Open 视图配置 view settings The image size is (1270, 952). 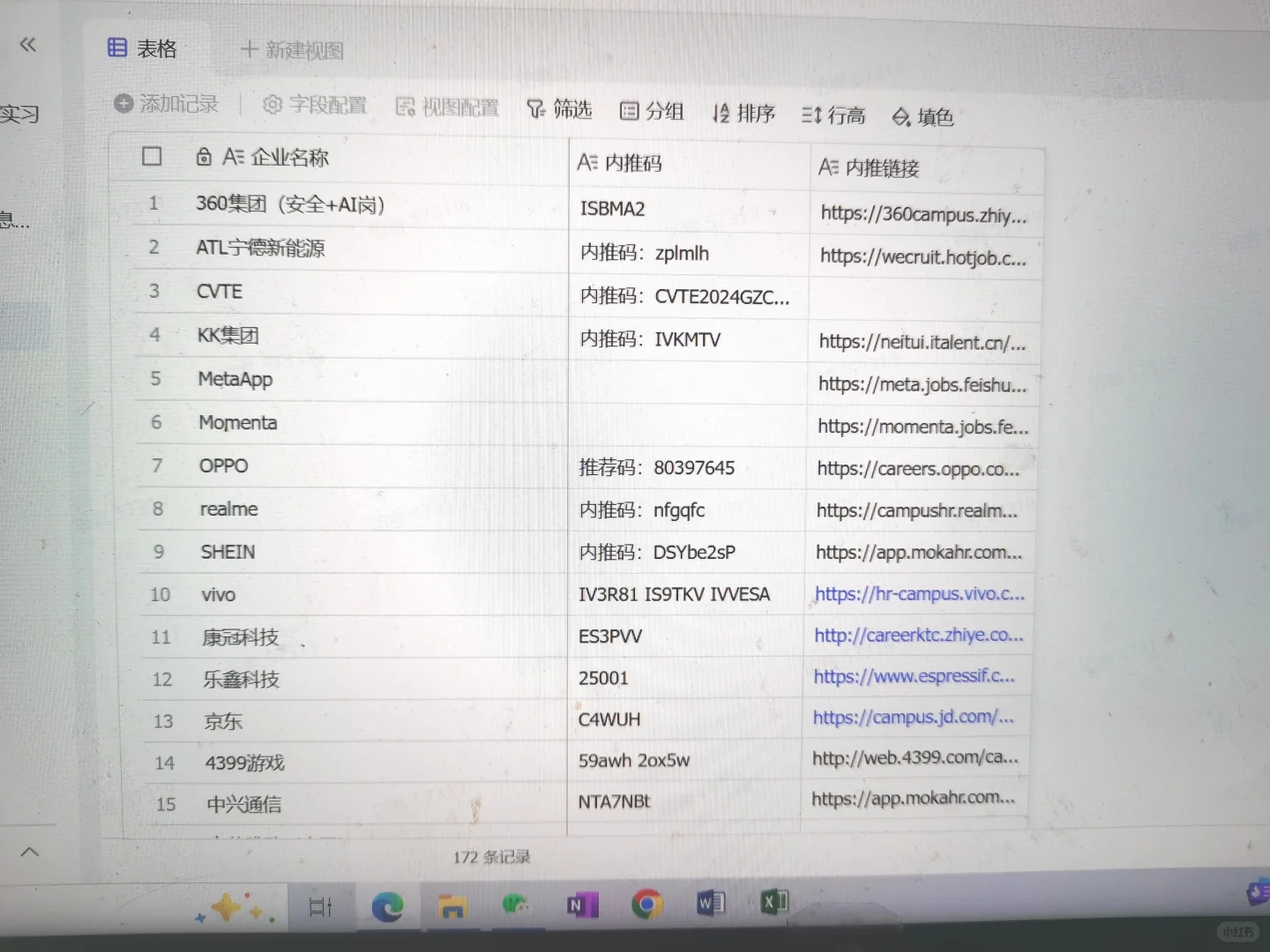click(447, 107)
